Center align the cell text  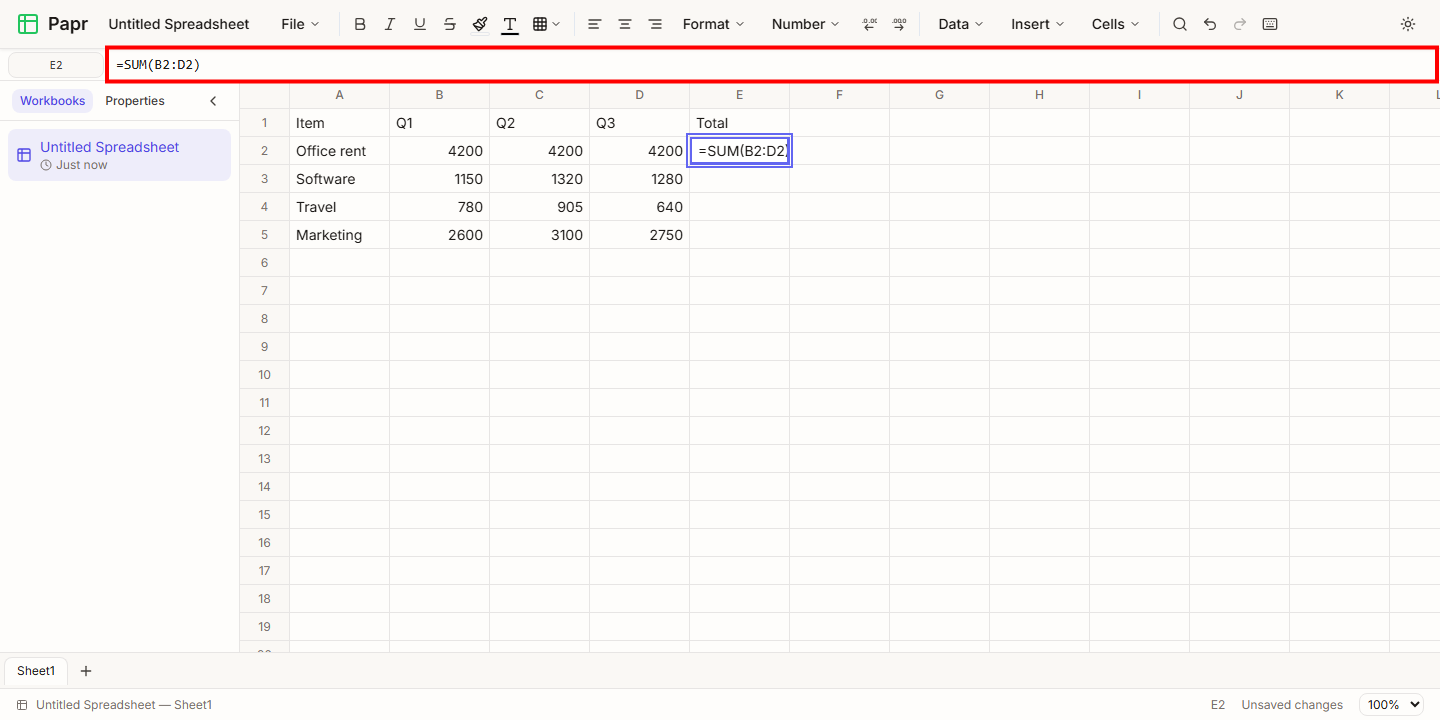(625, 24)
